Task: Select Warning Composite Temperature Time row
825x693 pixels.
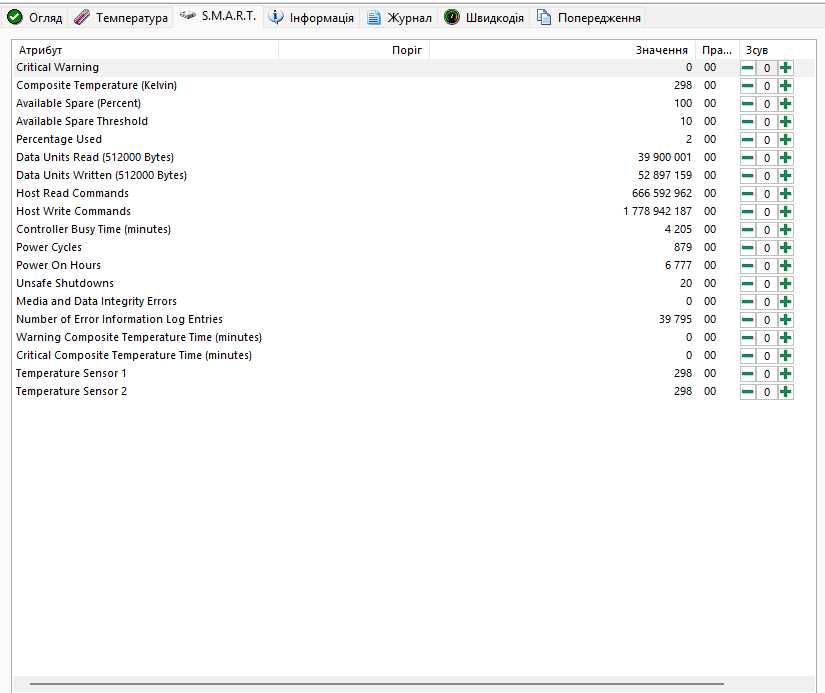Action: [x=414, y=337]
